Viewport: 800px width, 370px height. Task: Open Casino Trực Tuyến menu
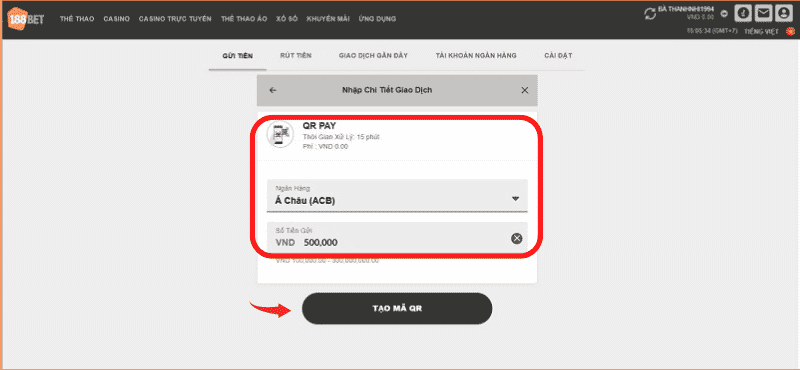[x=175, y=19]
